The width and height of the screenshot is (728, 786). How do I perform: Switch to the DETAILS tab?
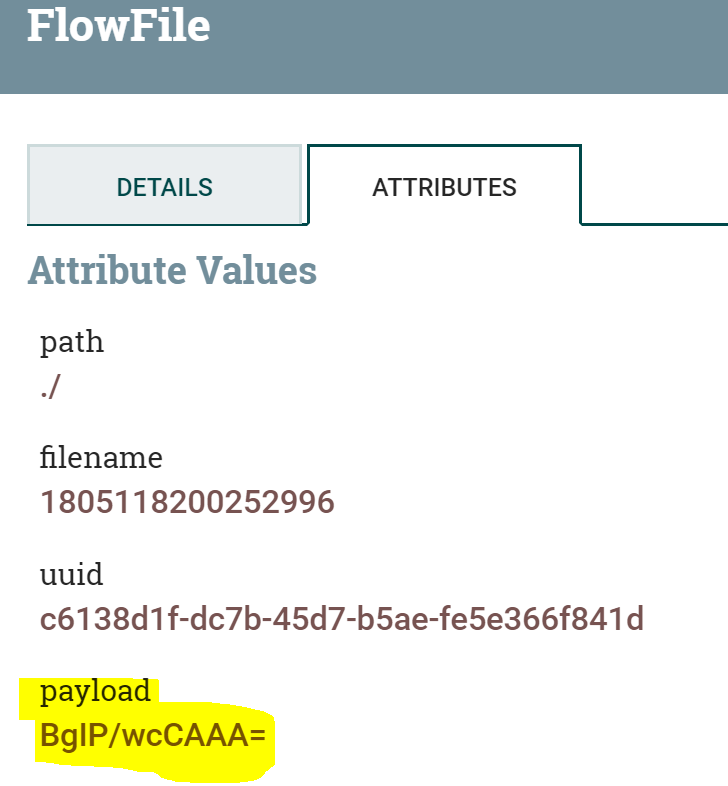(164, 187)
